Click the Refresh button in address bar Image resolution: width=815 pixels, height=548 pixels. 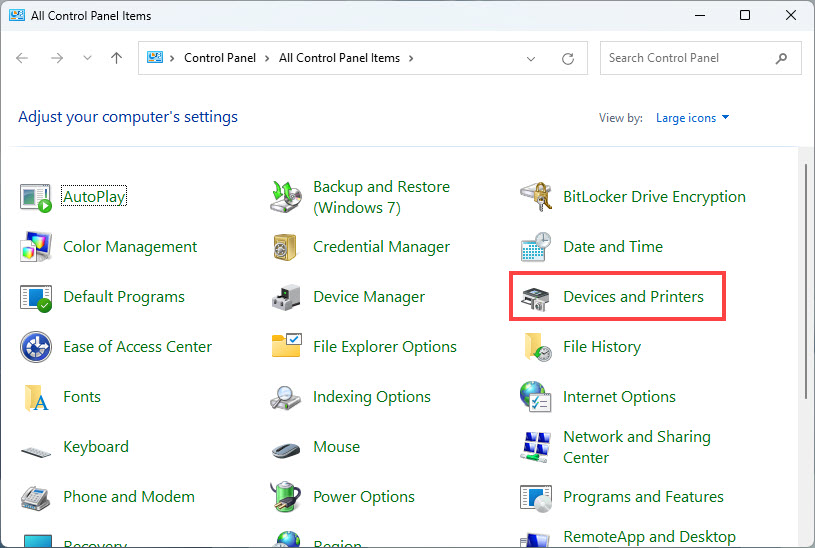(569, 58)
